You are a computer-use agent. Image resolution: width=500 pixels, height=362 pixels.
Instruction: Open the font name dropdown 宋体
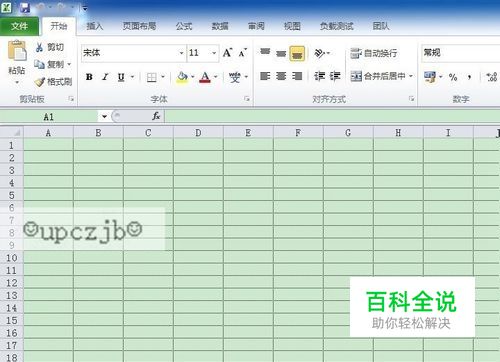pyautogui.click(x=181, y=53)
